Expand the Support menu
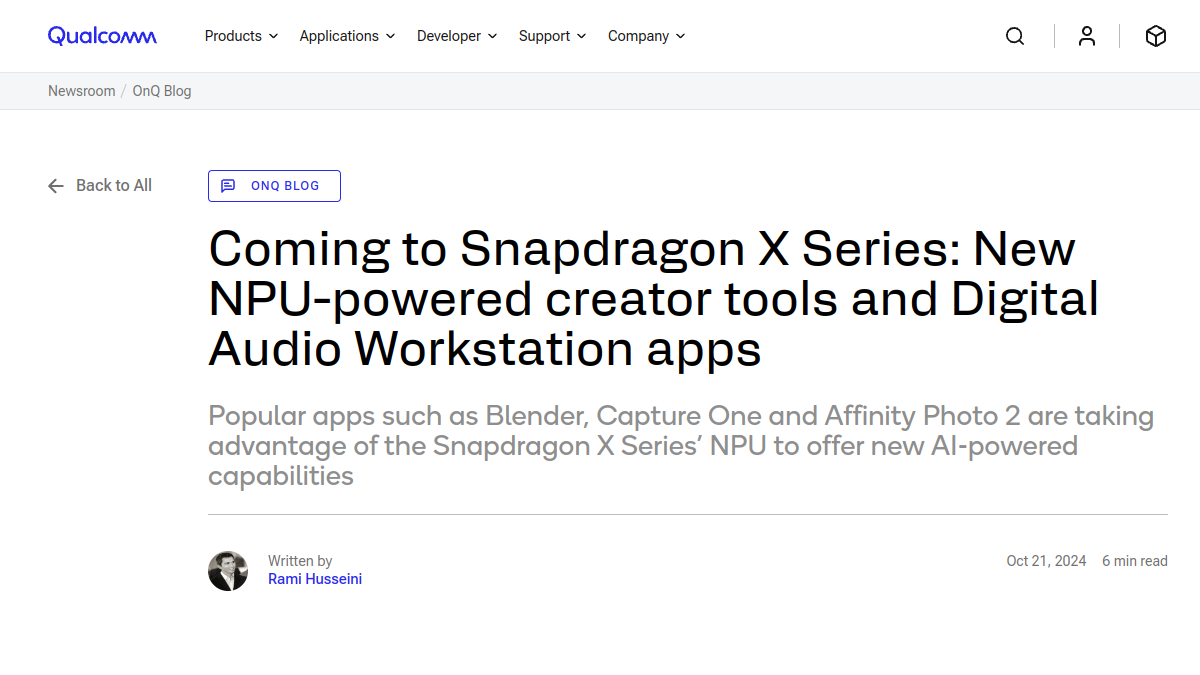The height and width of the screenshot is (675, 1200). point(553,36)
